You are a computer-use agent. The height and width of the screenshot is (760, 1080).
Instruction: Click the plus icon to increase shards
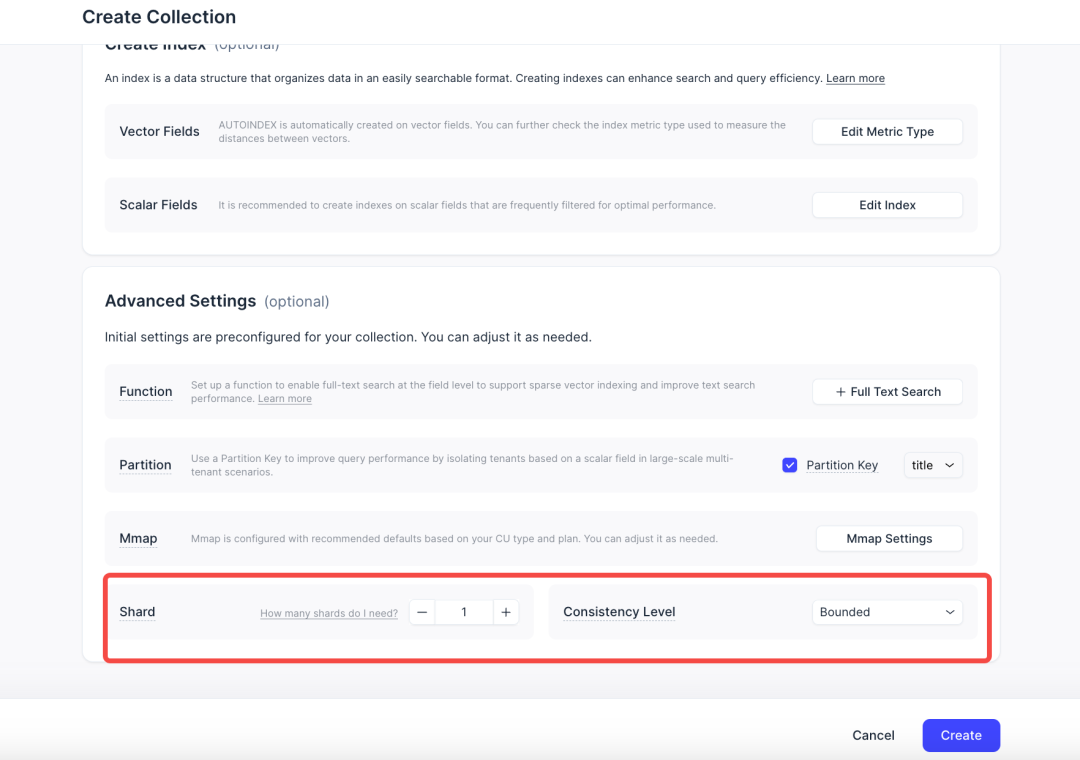tap(506, 612)
